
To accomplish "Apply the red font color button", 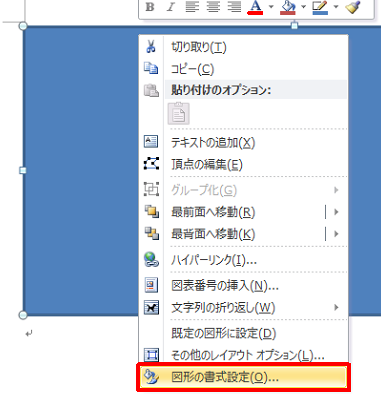I will (x=255, y=7).
